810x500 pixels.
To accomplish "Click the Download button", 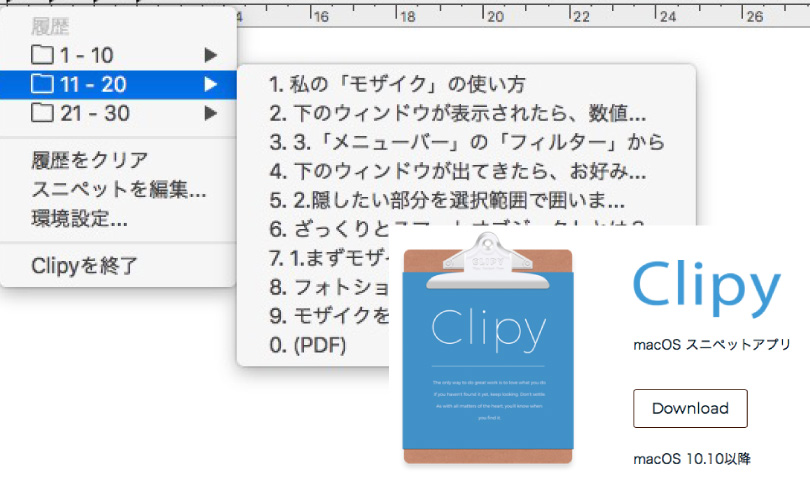I will point(690,409).
